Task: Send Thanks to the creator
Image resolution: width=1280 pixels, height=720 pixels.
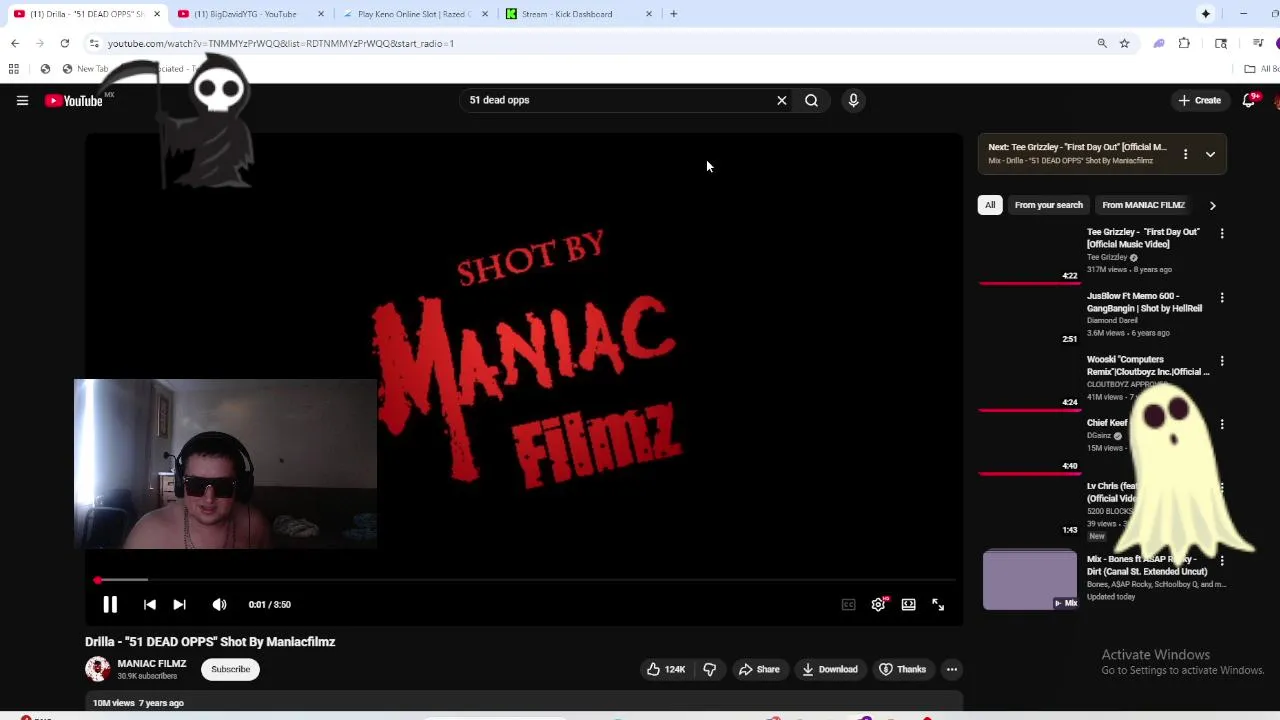Action: (x=902, y=669)
